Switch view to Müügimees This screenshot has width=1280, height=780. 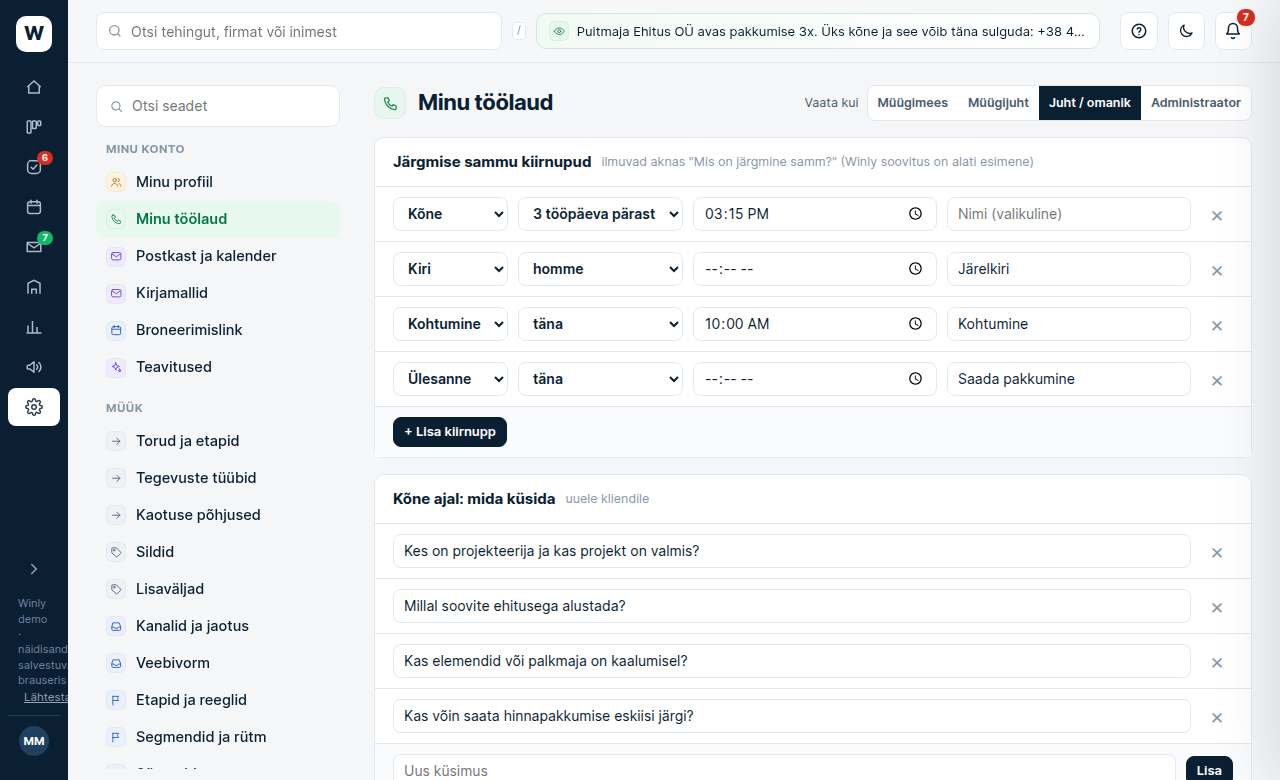912,103
